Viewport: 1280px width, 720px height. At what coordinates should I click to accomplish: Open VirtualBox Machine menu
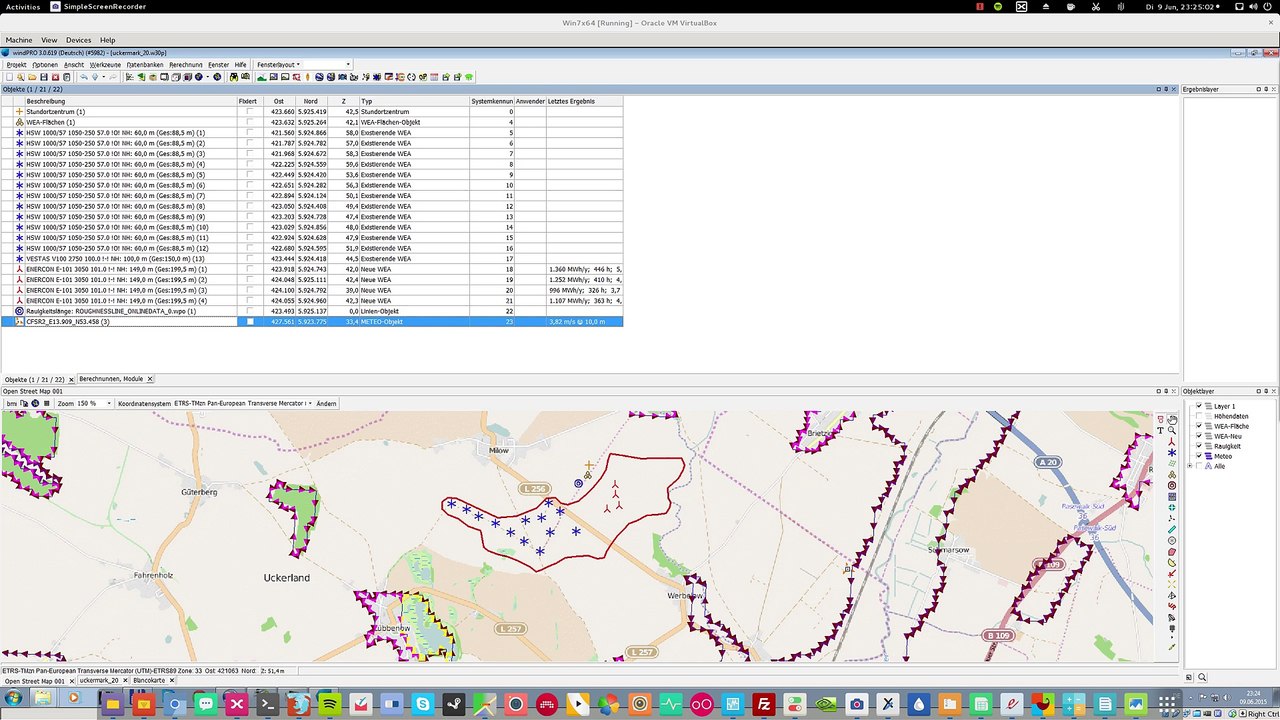19,40
